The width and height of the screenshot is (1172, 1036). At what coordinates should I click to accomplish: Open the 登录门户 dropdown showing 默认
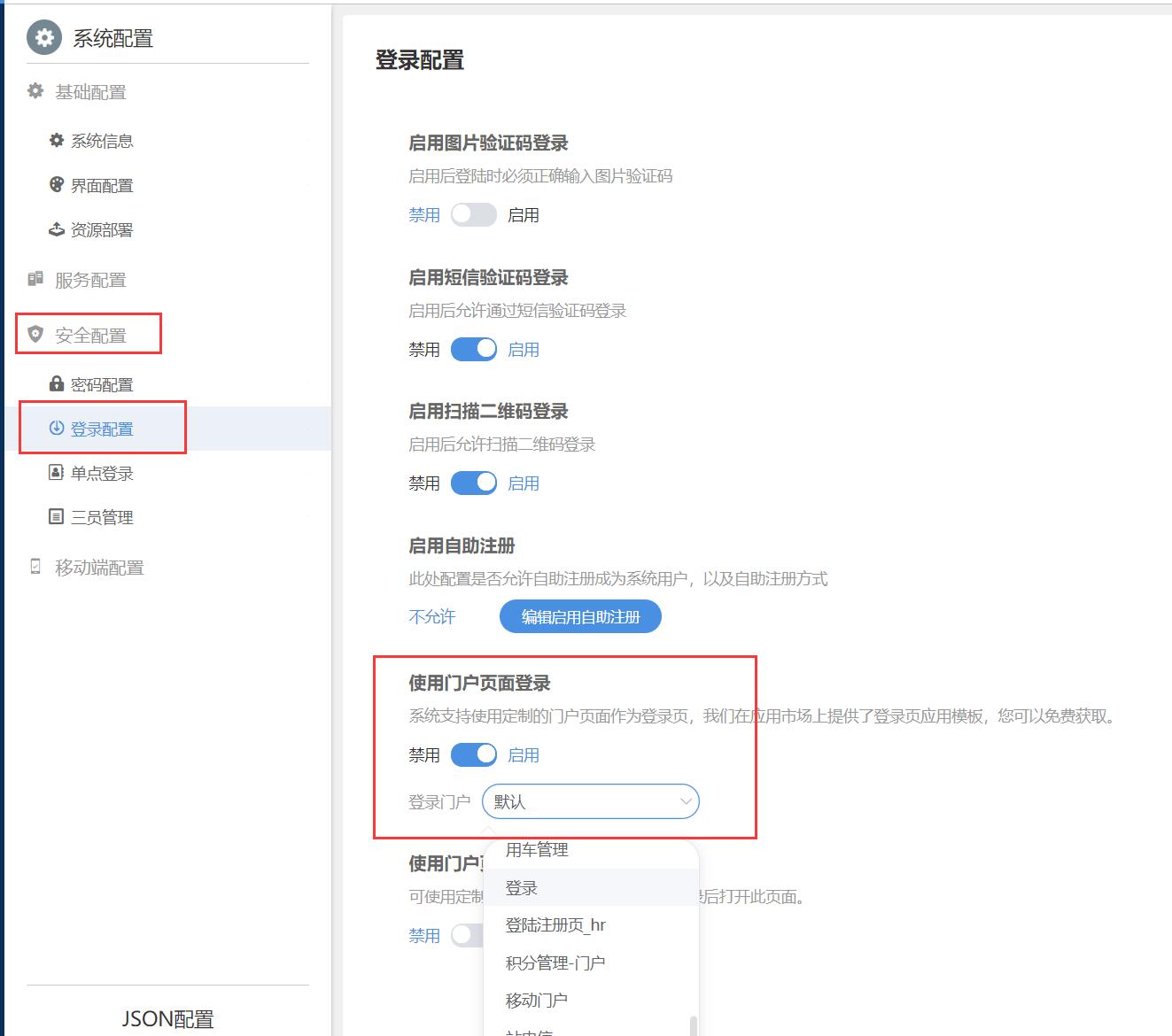click(590, 802)
